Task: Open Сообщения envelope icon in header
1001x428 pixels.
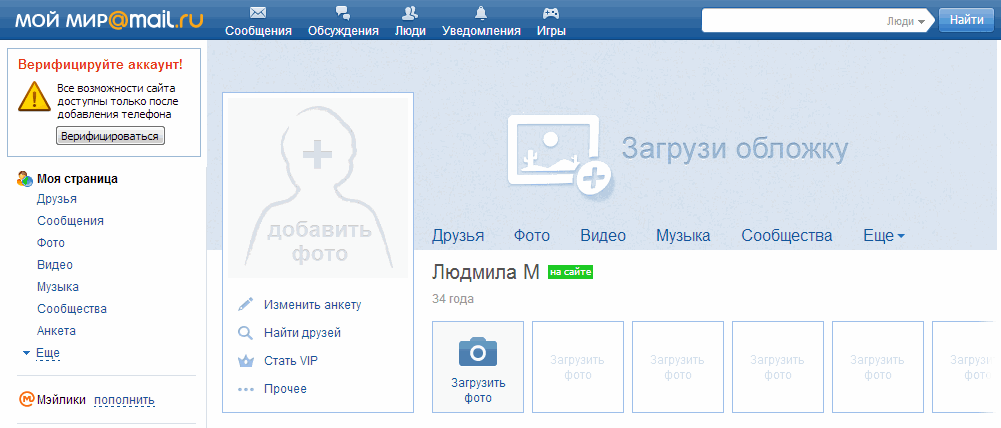Action: (258, 12)
